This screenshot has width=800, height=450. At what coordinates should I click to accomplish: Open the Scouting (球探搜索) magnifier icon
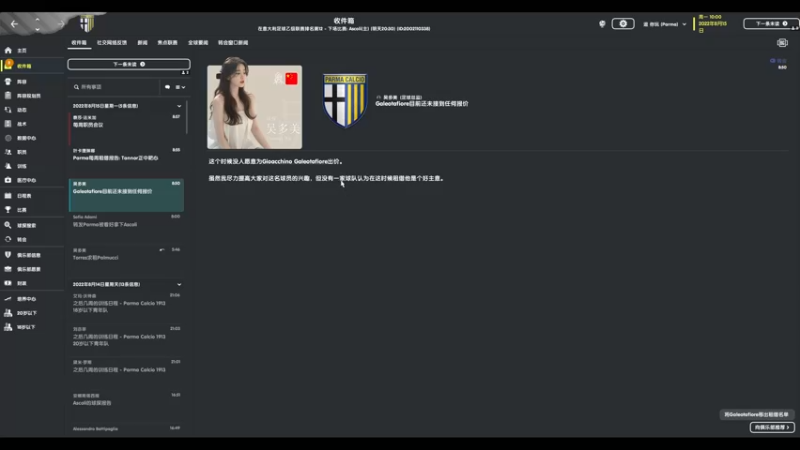tap(8, 225)
